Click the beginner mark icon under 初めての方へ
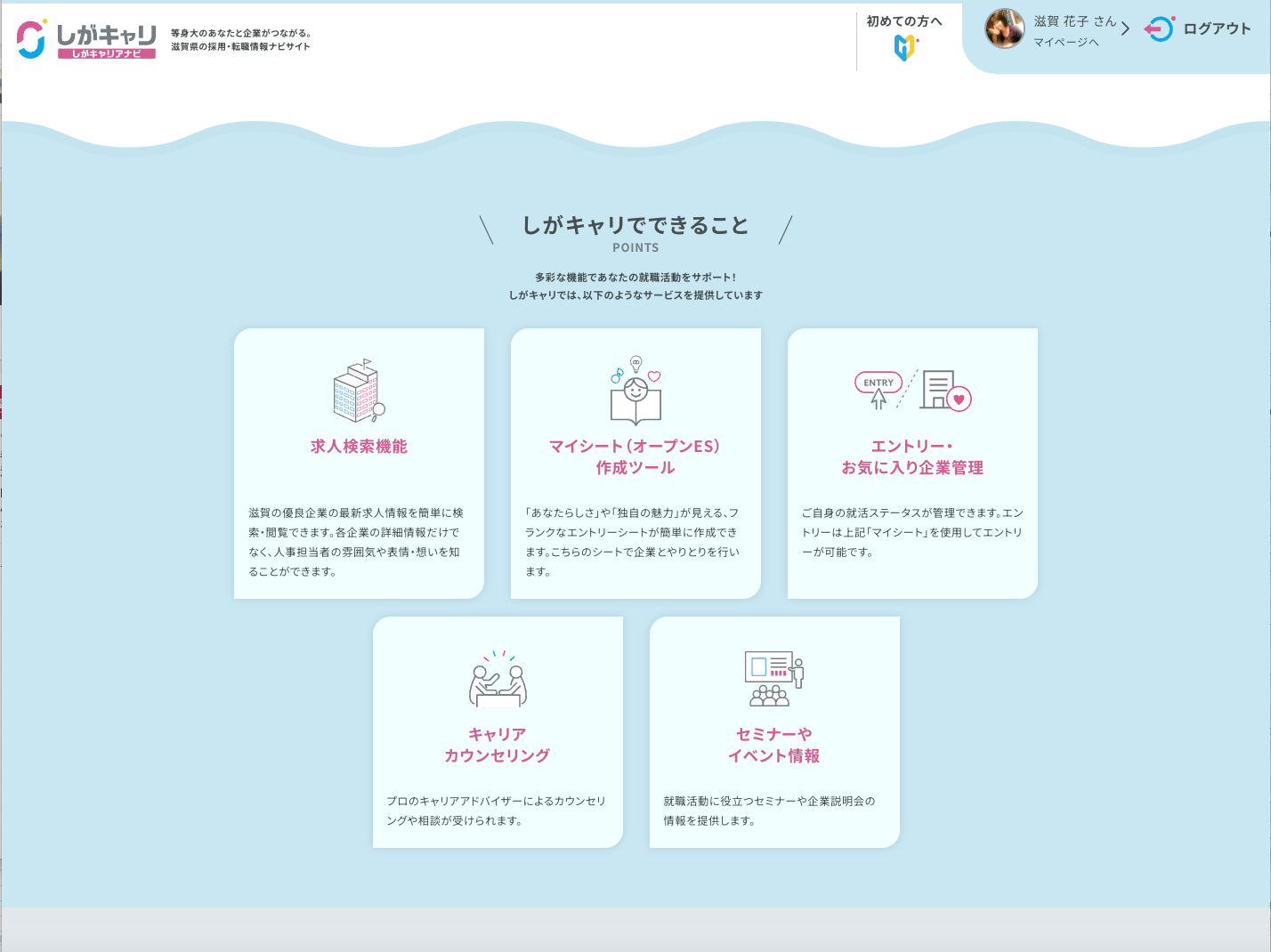The height and width of the screenshot is (952, 1271). point(905,47)
